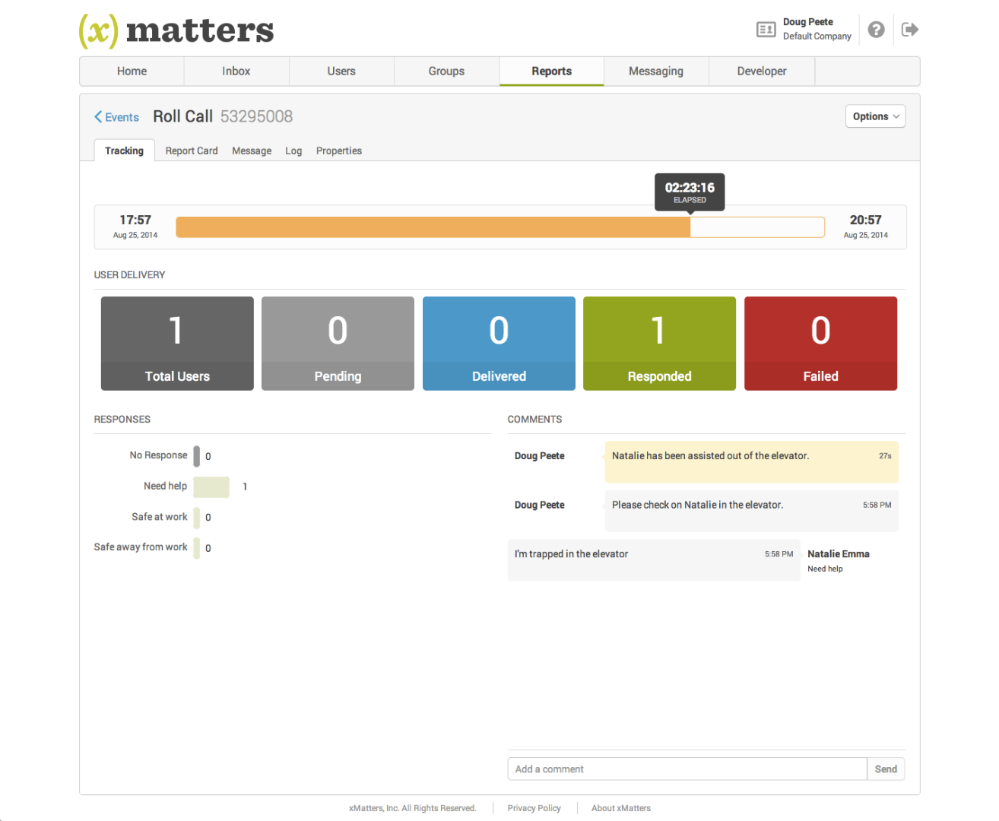Viewport: 999px width, 821px height.
Task: Click the 17:57 start time label
Action: [135, 220]
